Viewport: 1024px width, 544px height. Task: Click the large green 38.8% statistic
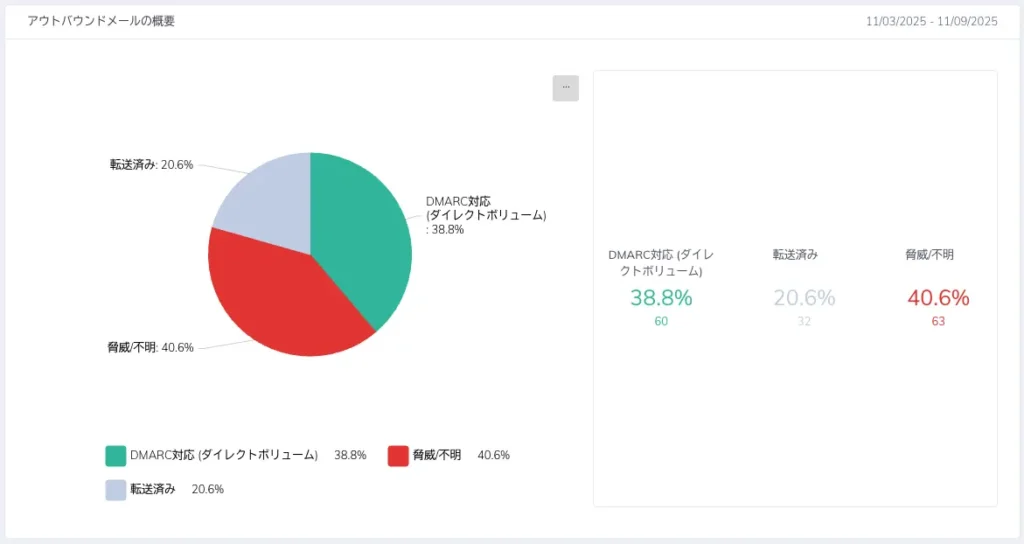660,297
